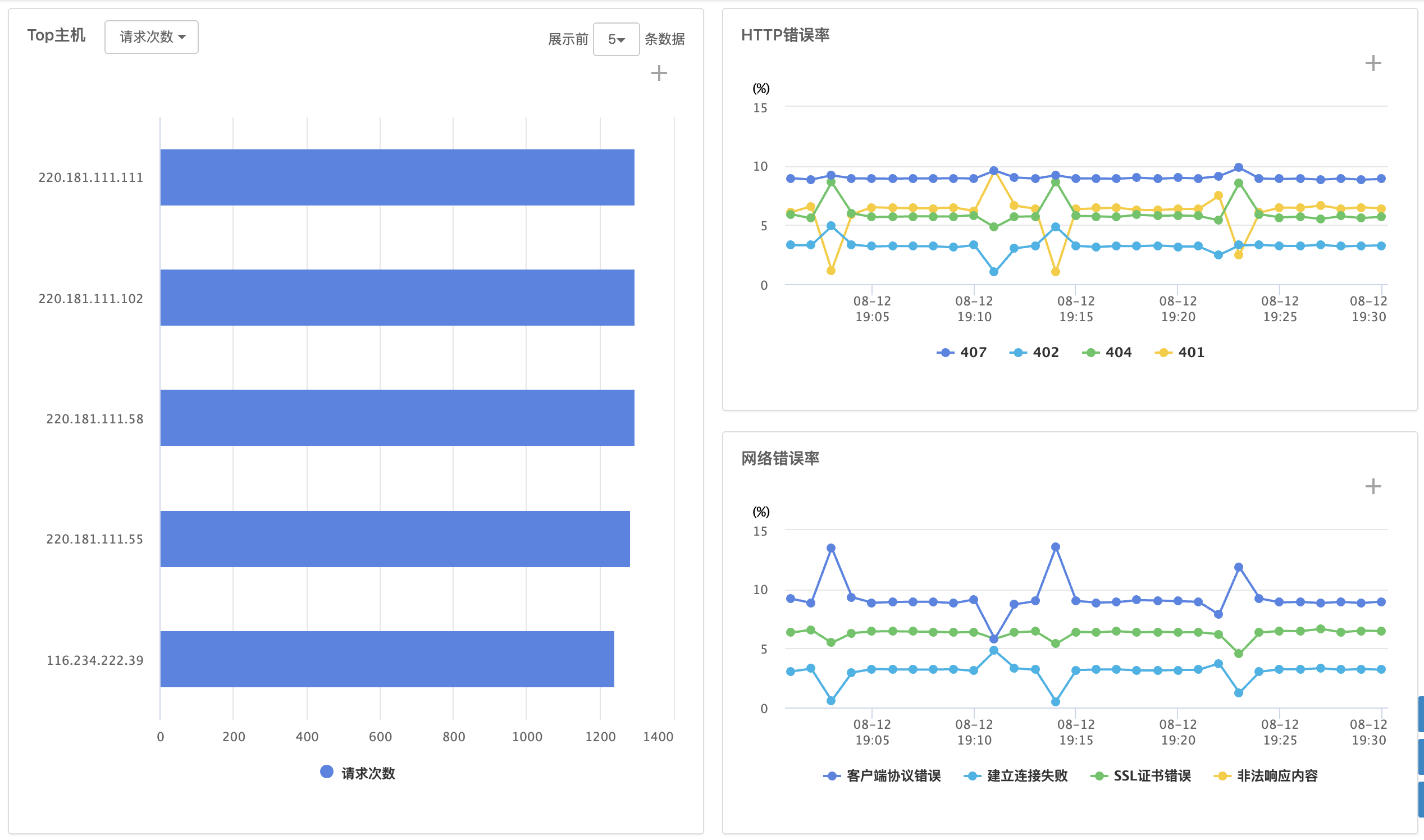The height and width of the screenshot is (840, 1424).
Task: Click the Top主机 panel title
Action: (57, 35)
